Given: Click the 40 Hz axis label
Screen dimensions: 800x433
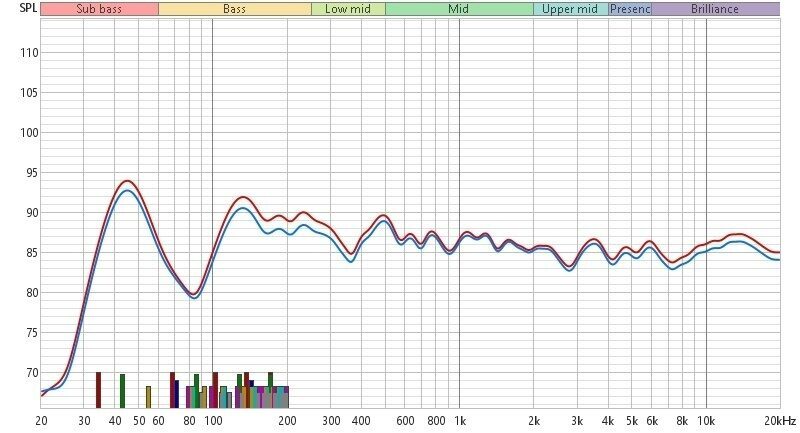Looking at the screenshot, I should point(115,421).
